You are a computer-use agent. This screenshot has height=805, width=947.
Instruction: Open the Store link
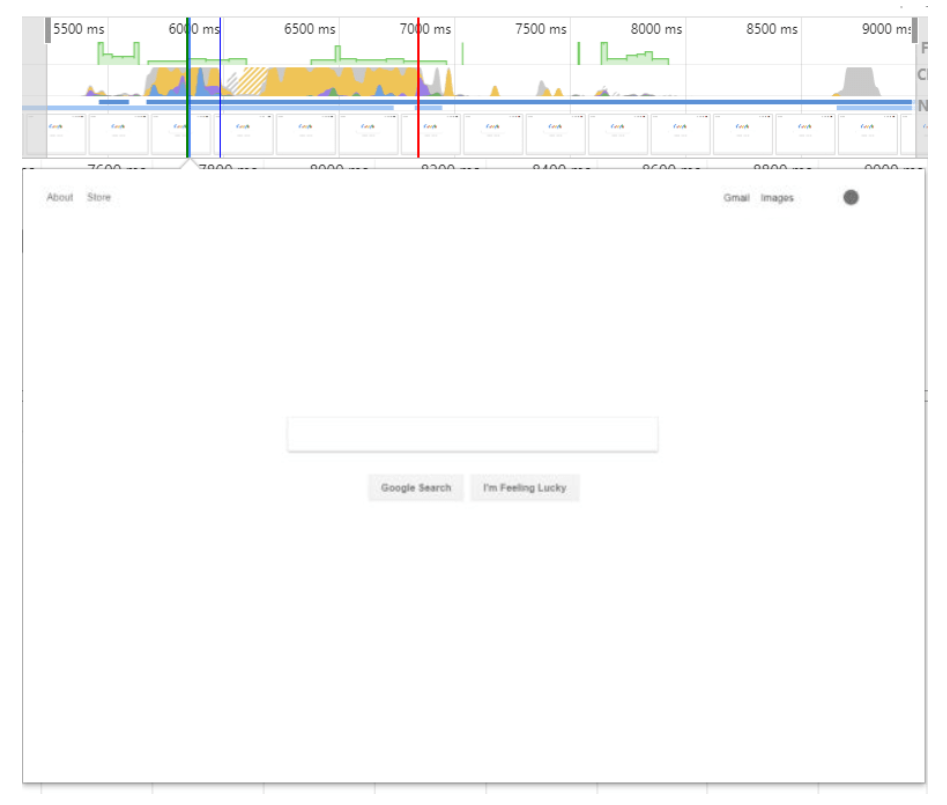point(98,197)
